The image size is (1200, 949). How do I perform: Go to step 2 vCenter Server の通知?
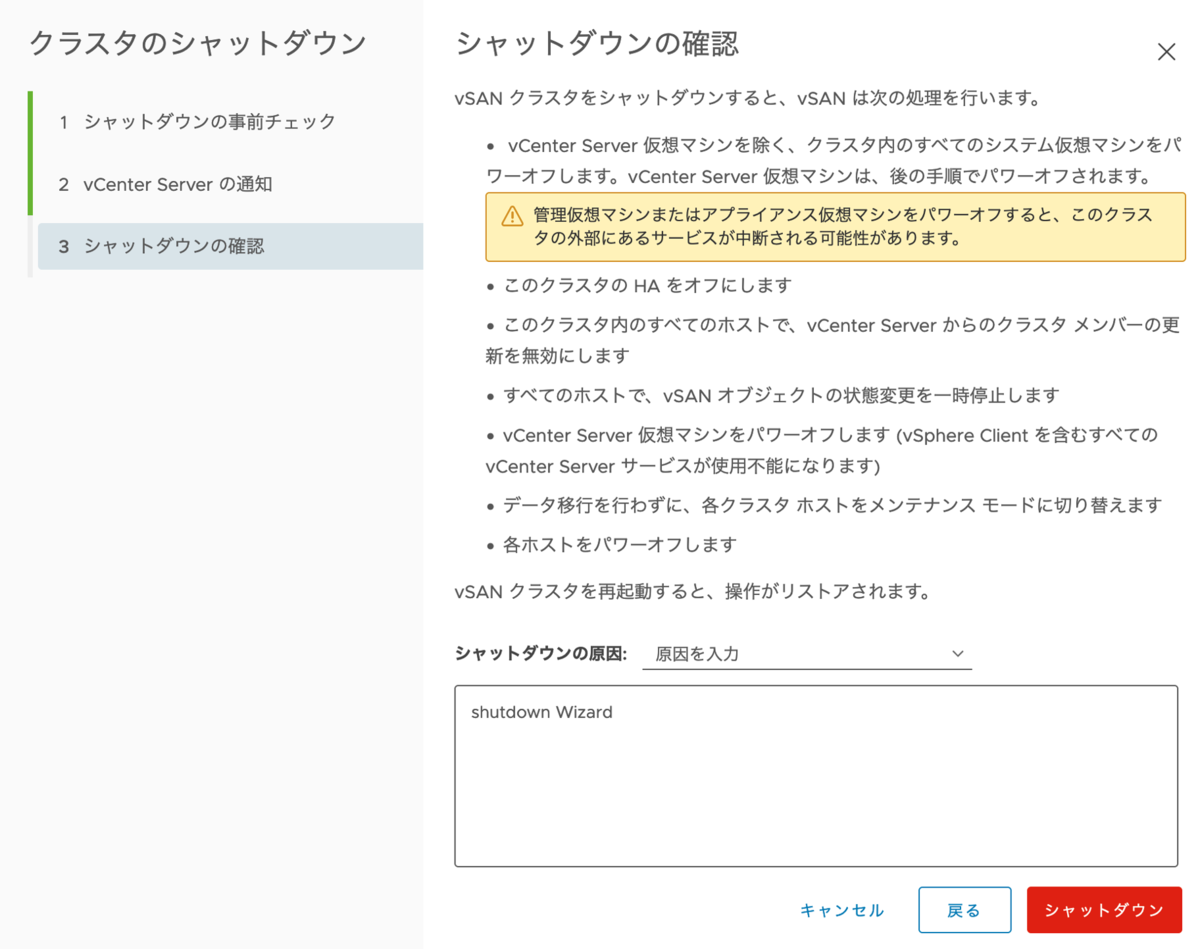click(x=166, y=184)
